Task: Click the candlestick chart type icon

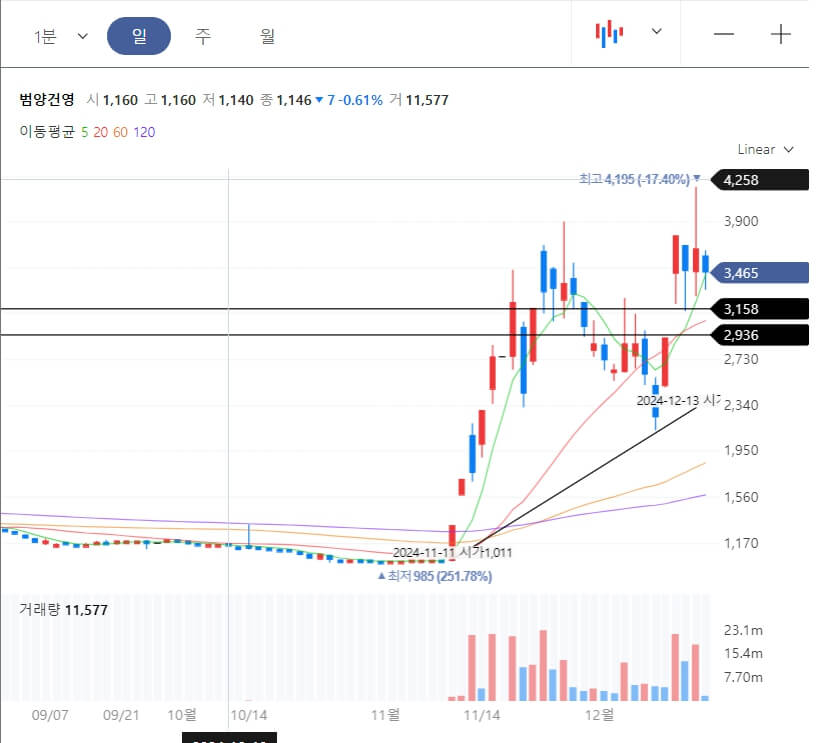Action: [609, 34]
